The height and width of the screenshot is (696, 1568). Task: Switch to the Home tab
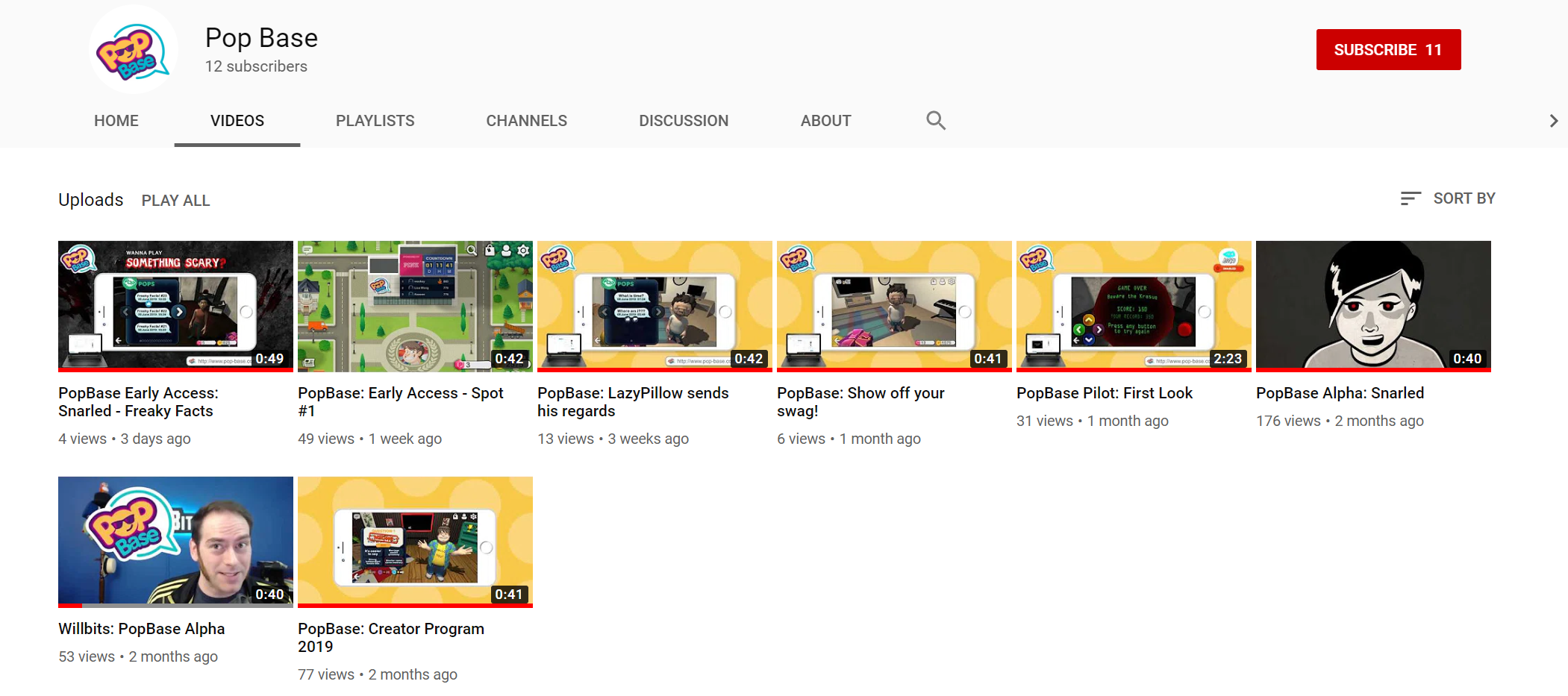(x=116, y=121)
